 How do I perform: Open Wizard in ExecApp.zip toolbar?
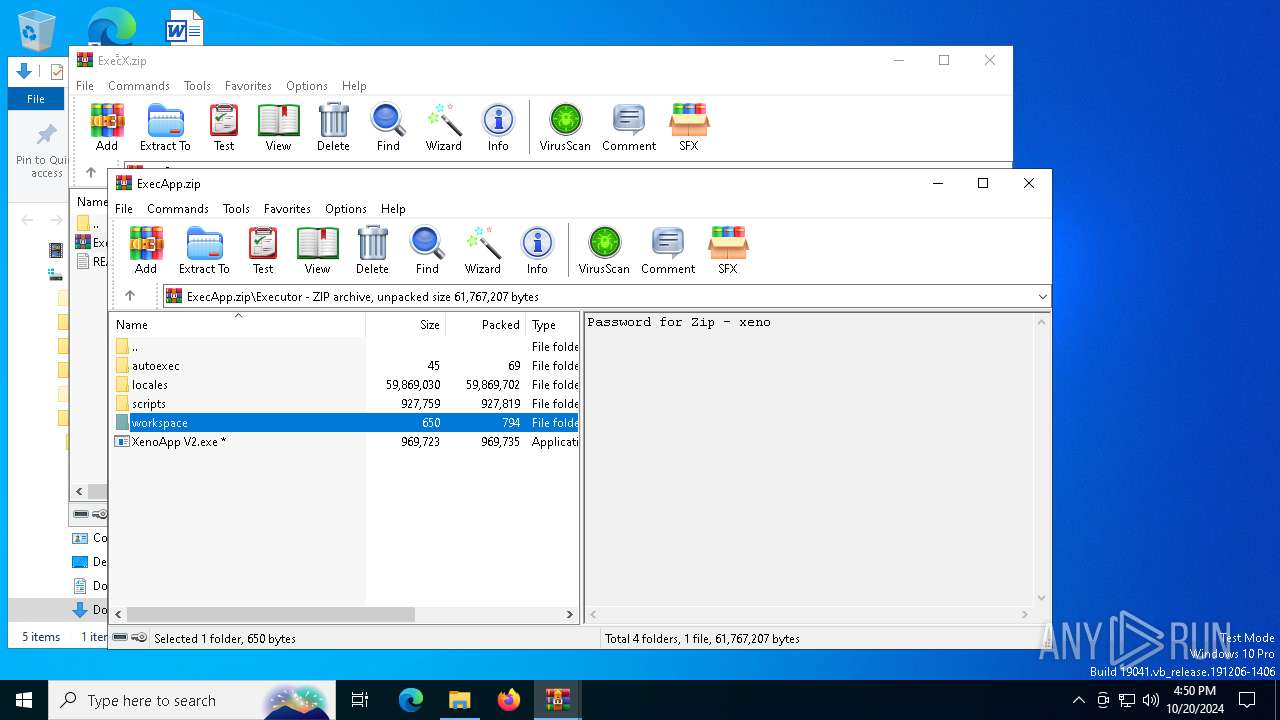482,250
